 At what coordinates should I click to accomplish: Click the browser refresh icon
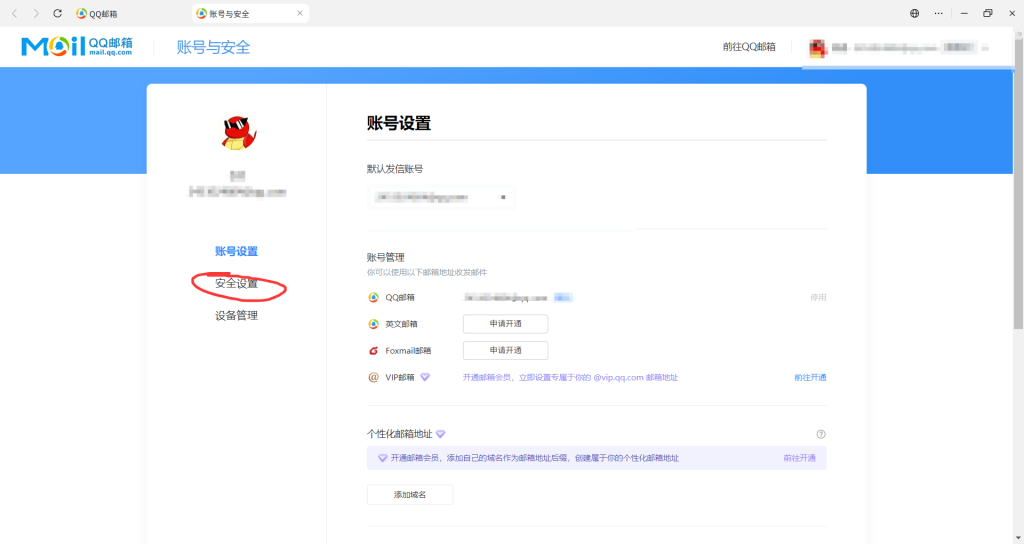coord(57,13)
